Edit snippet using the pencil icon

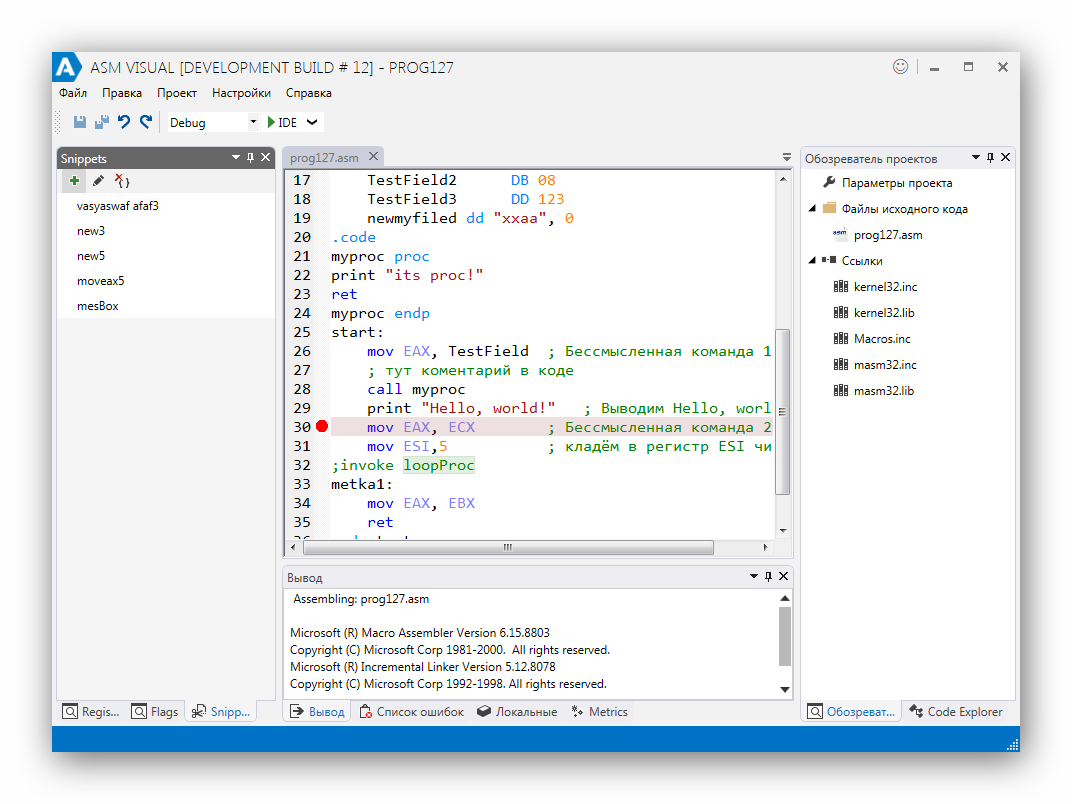(98, 181)
